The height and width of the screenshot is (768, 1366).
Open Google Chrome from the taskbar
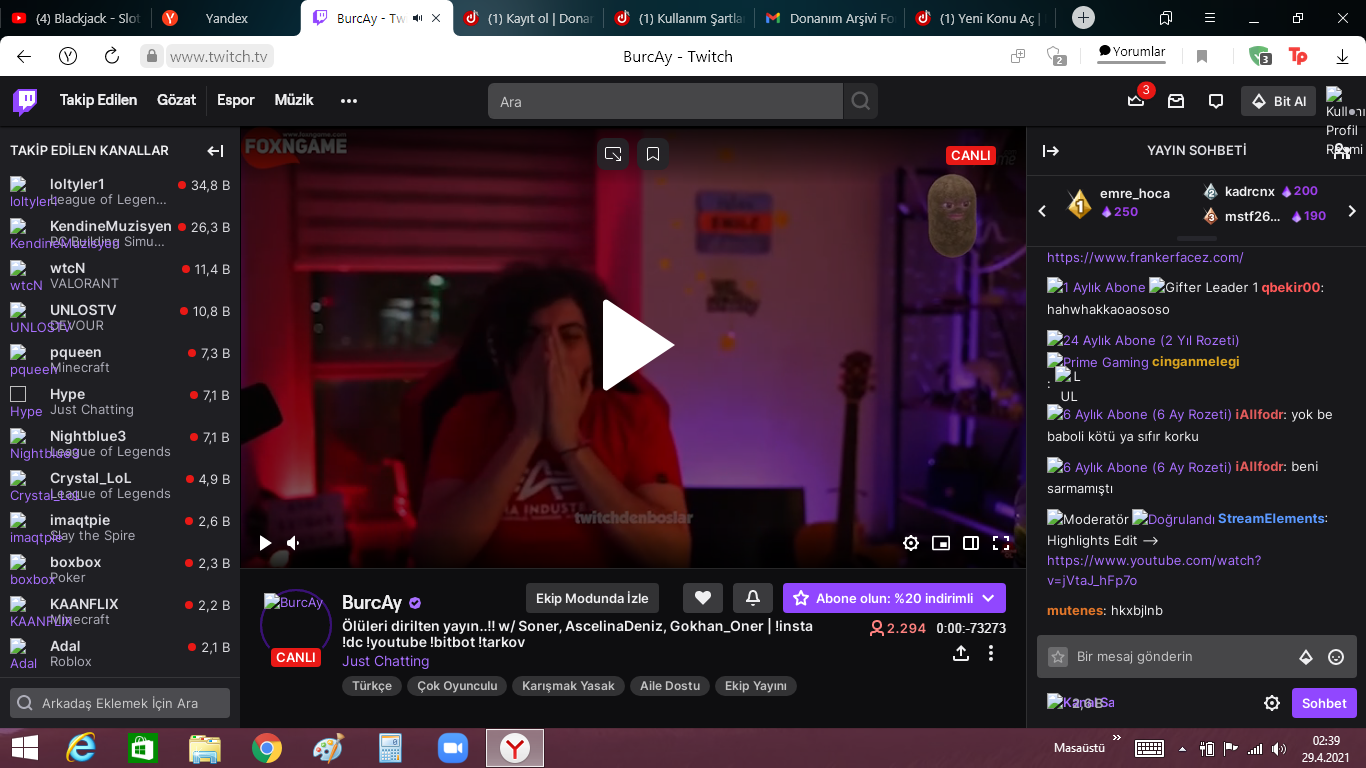coord(267,748)
